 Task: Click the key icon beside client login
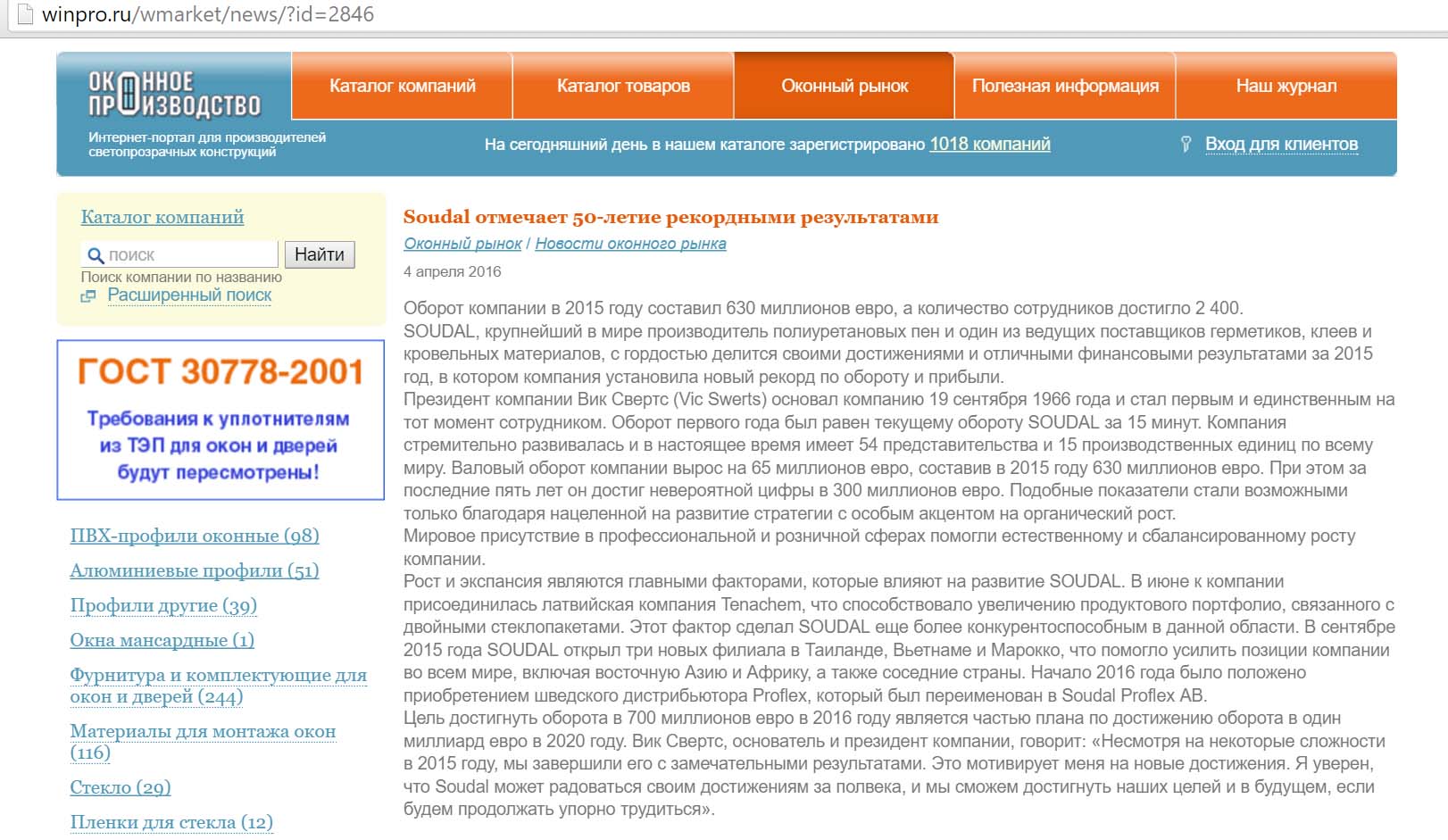[1186, 145]
